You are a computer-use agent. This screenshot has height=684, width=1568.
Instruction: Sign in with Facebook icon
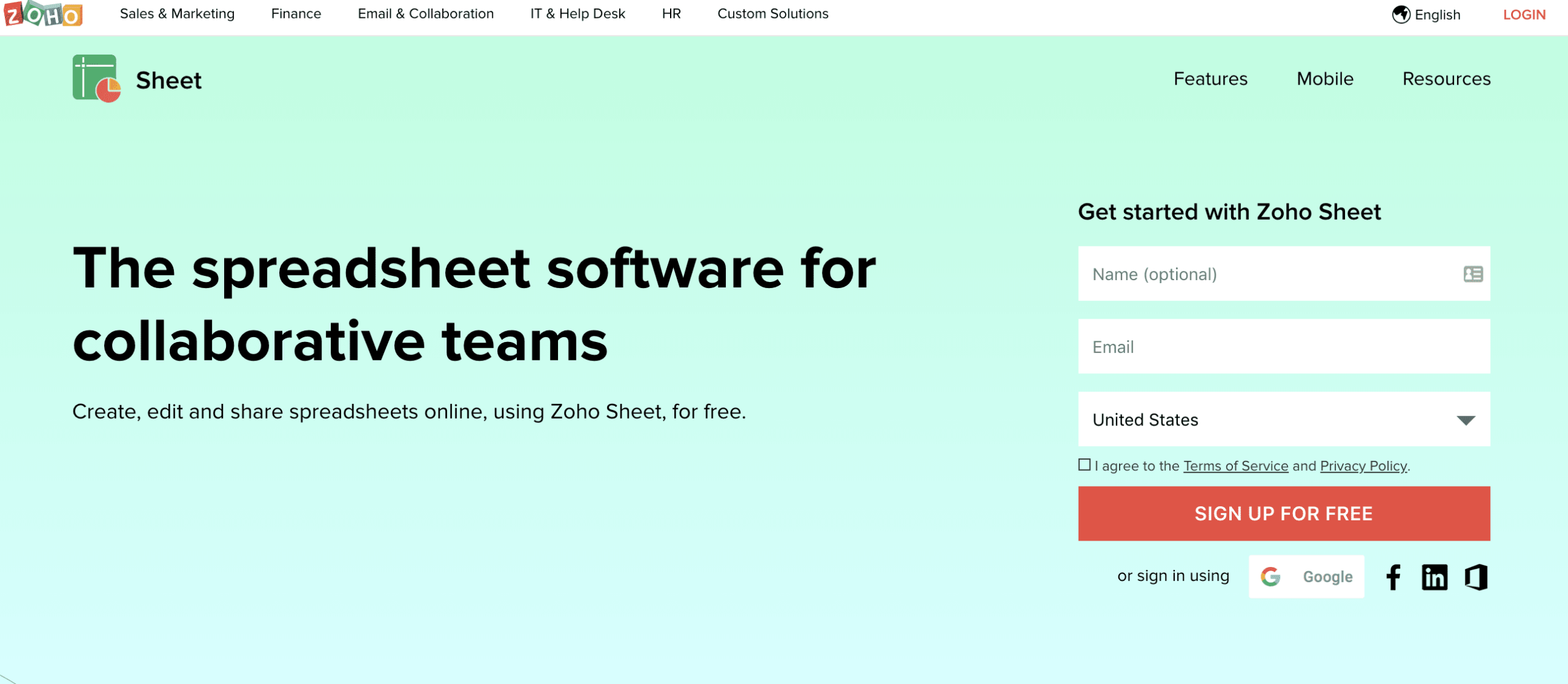coord(1393,577)
